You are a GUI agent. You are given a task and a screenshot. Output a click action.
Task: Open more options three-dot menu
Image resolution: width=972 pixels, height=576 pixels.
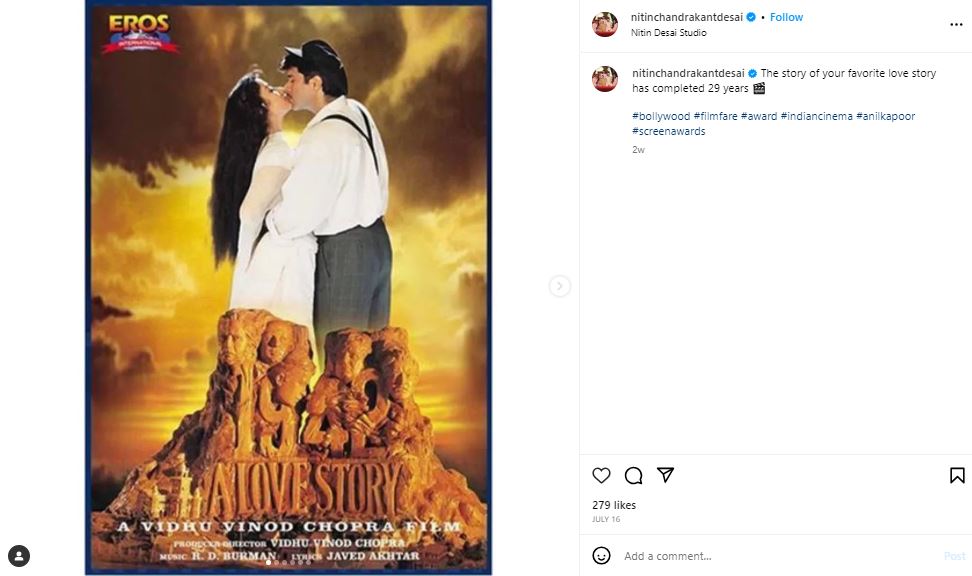pos(956,24)
